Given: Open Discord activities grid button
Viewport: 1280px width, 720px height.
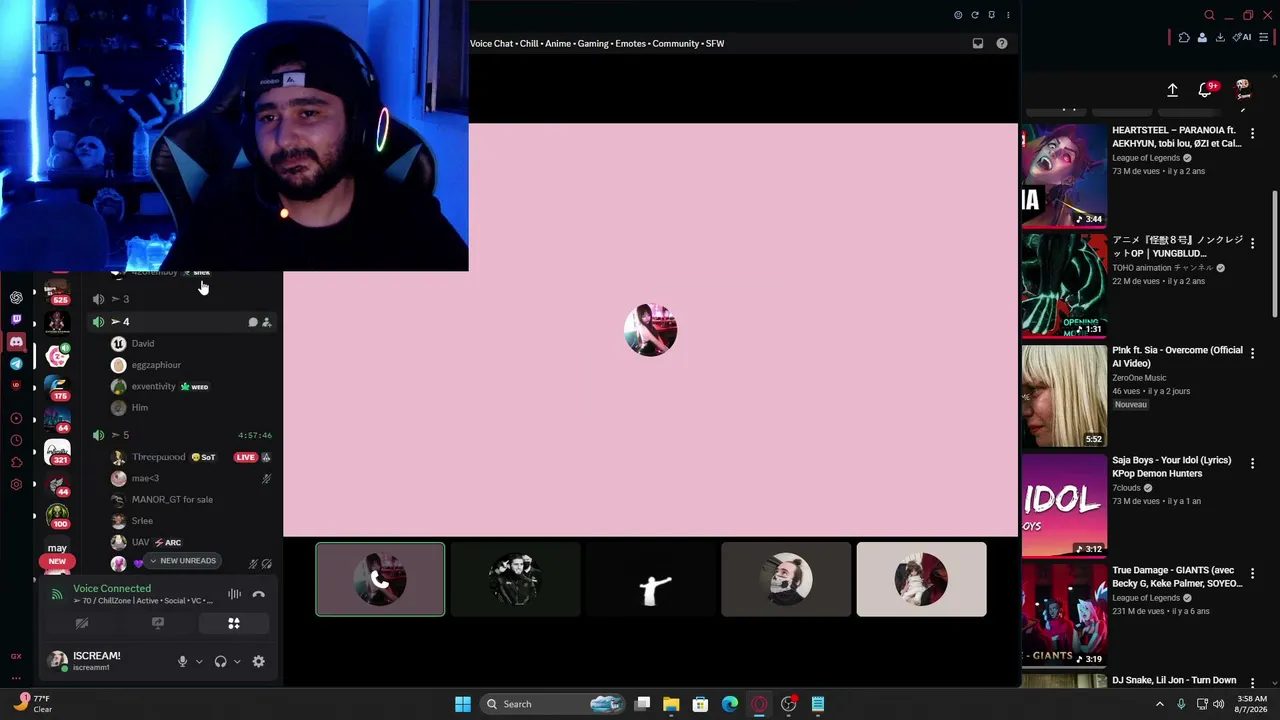Looking at the screenshot, I should 234,623.
